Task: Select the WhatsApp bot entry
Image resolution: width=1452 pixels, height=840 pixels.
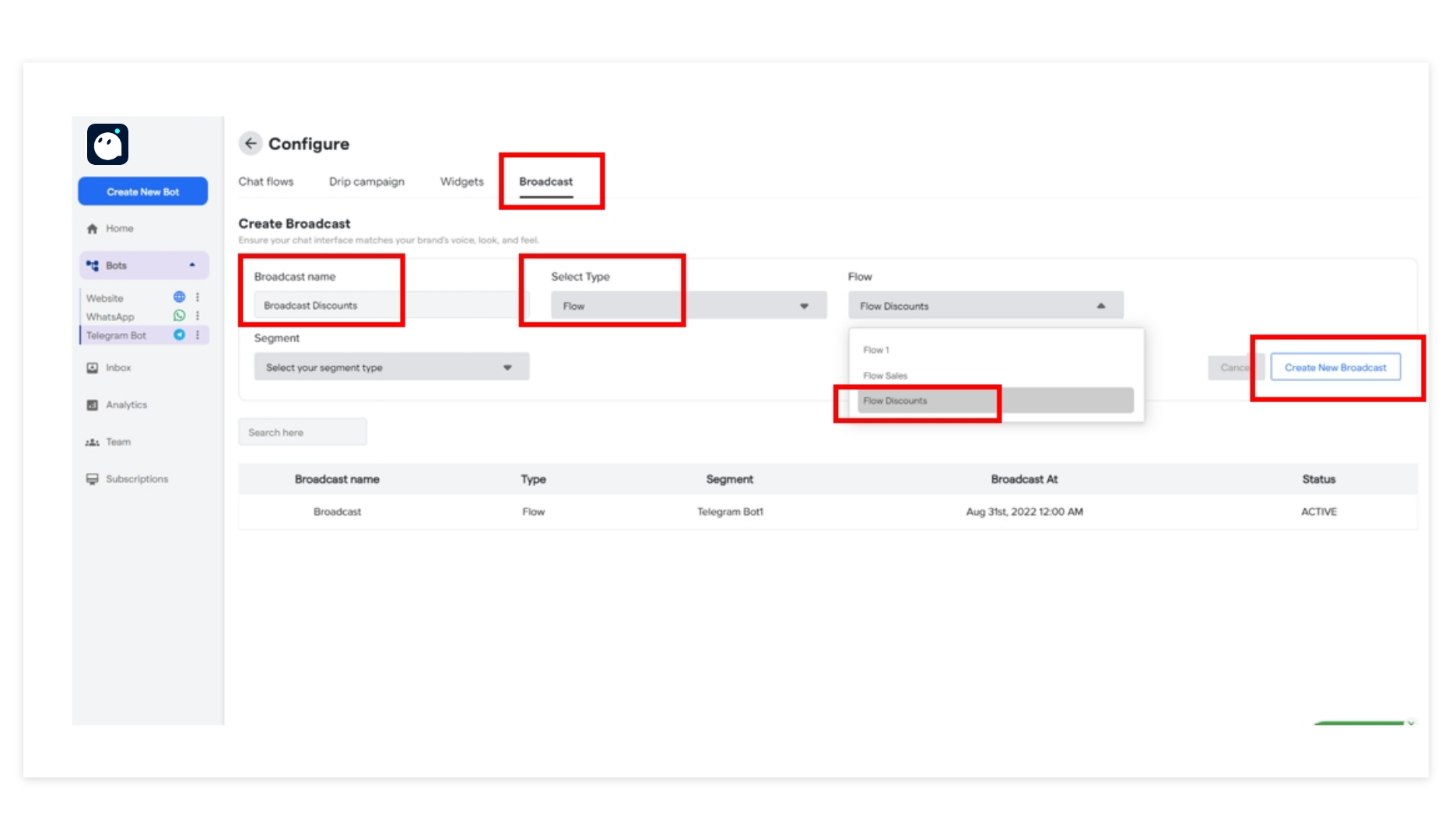Action: 110,317
